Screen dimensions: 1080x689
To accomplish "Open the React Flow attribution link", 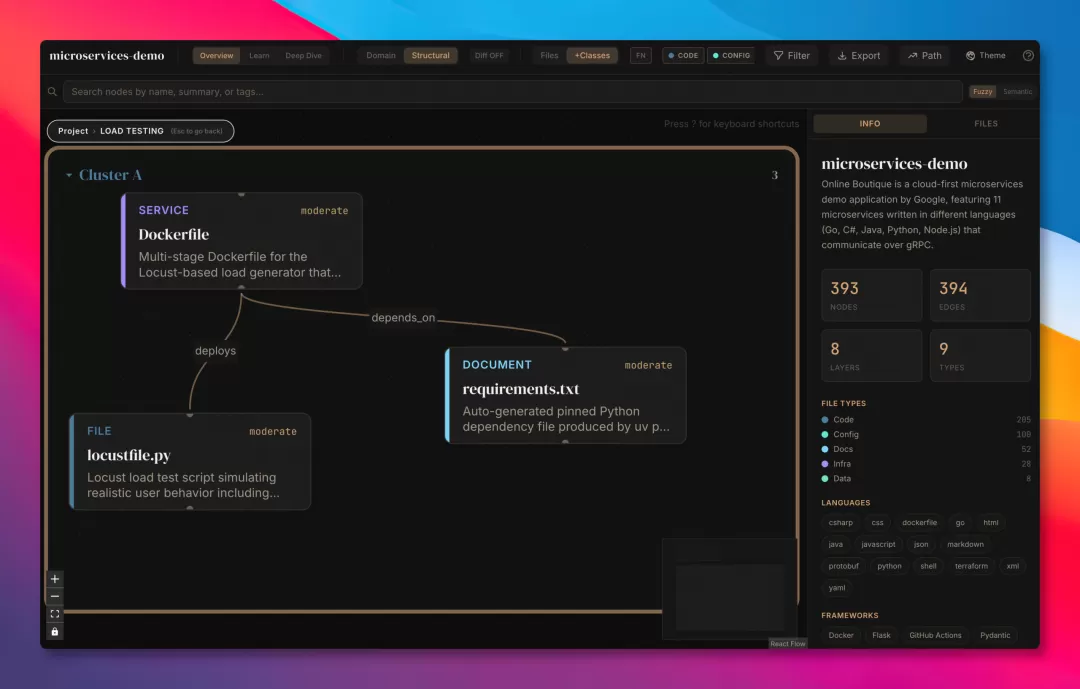I will pos(787,644).
